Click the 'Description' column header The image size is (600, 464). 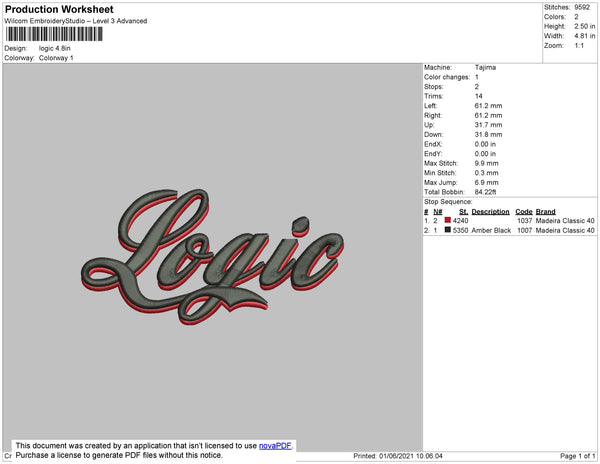coord(490,212)
